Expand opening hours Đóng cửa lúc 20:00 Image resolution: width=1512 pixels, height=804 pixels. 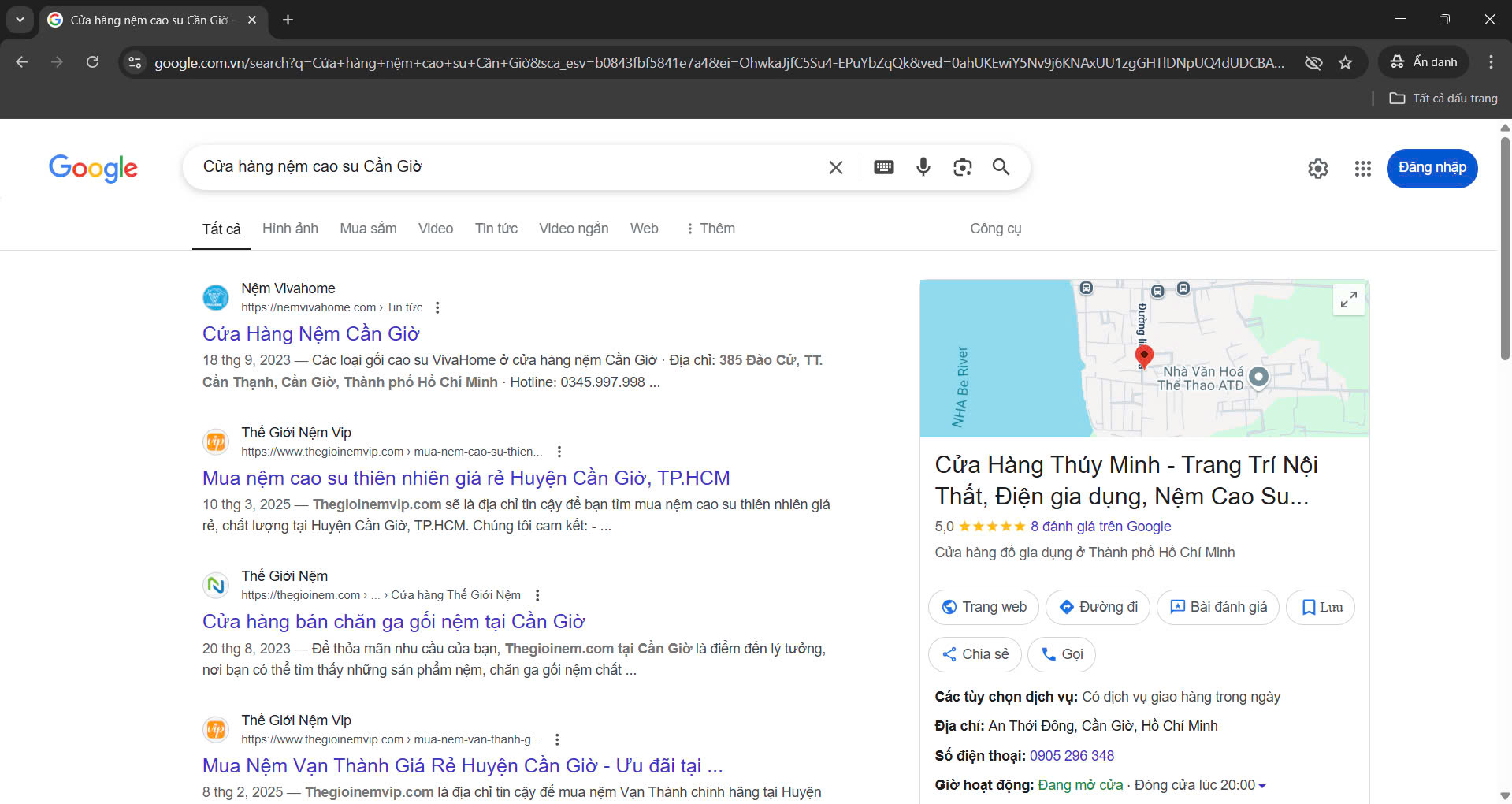[x=1200, y=785]
